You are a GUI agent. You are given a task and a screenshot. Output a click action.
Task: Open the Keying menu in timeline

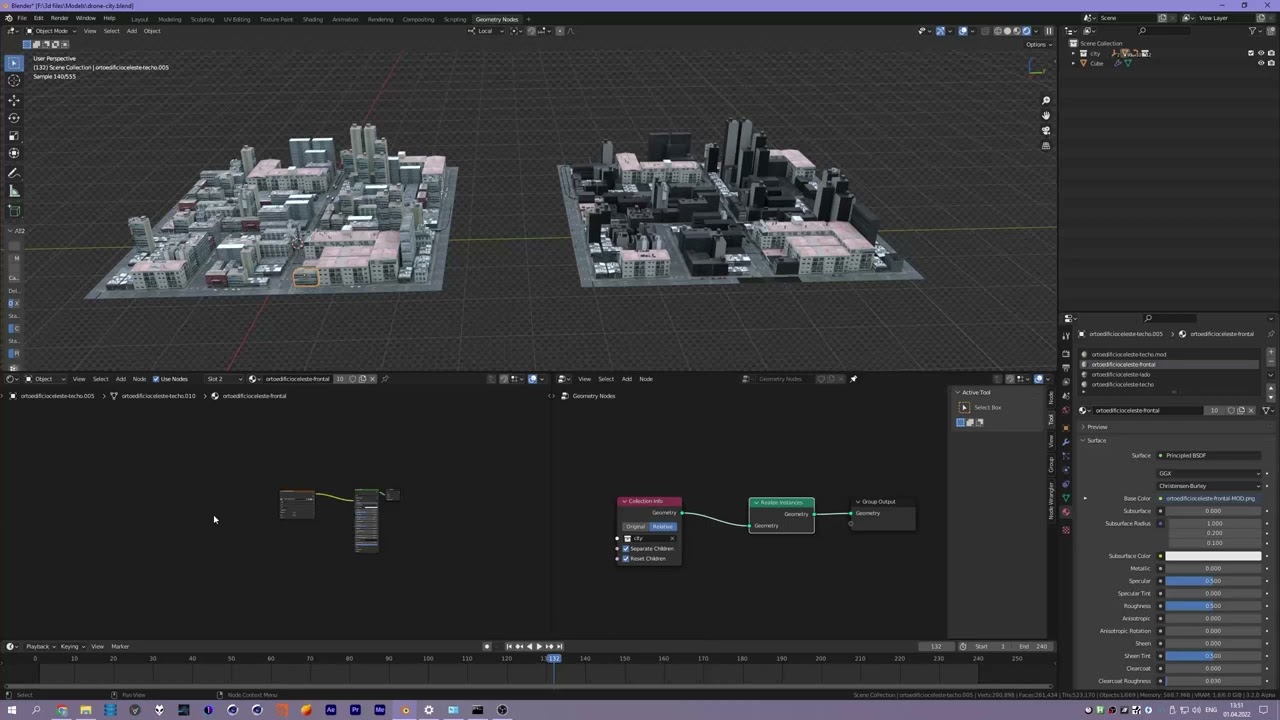coord(70,646)
